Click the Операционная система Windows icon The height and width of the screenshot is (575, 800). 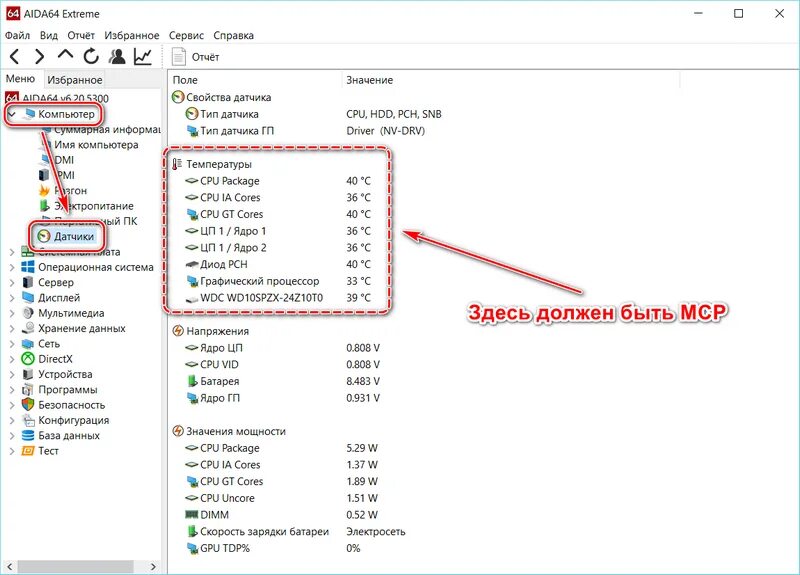tap(28, 267)
